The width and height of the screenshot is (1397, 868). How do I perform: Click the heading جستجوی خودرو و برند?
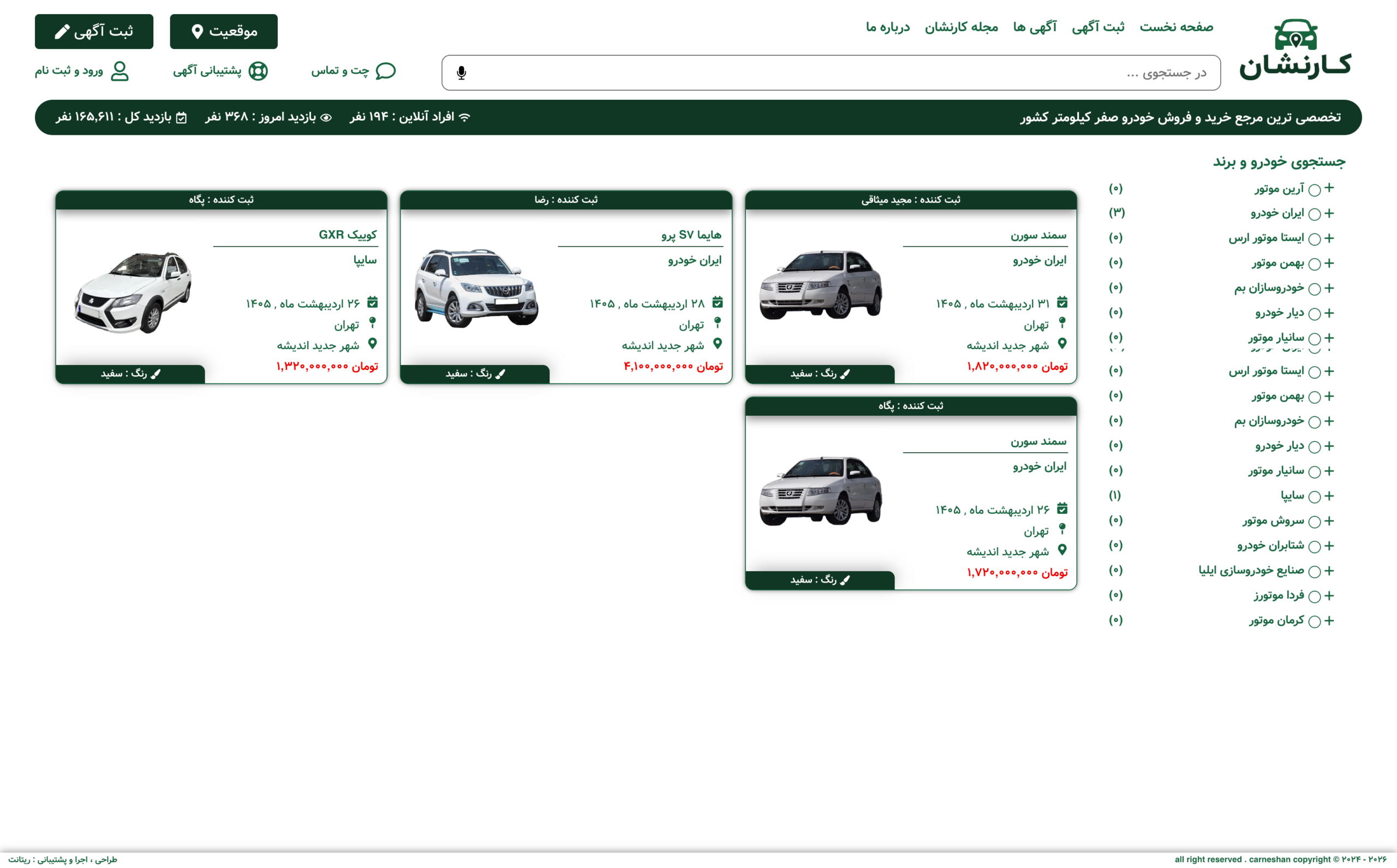1279,162
